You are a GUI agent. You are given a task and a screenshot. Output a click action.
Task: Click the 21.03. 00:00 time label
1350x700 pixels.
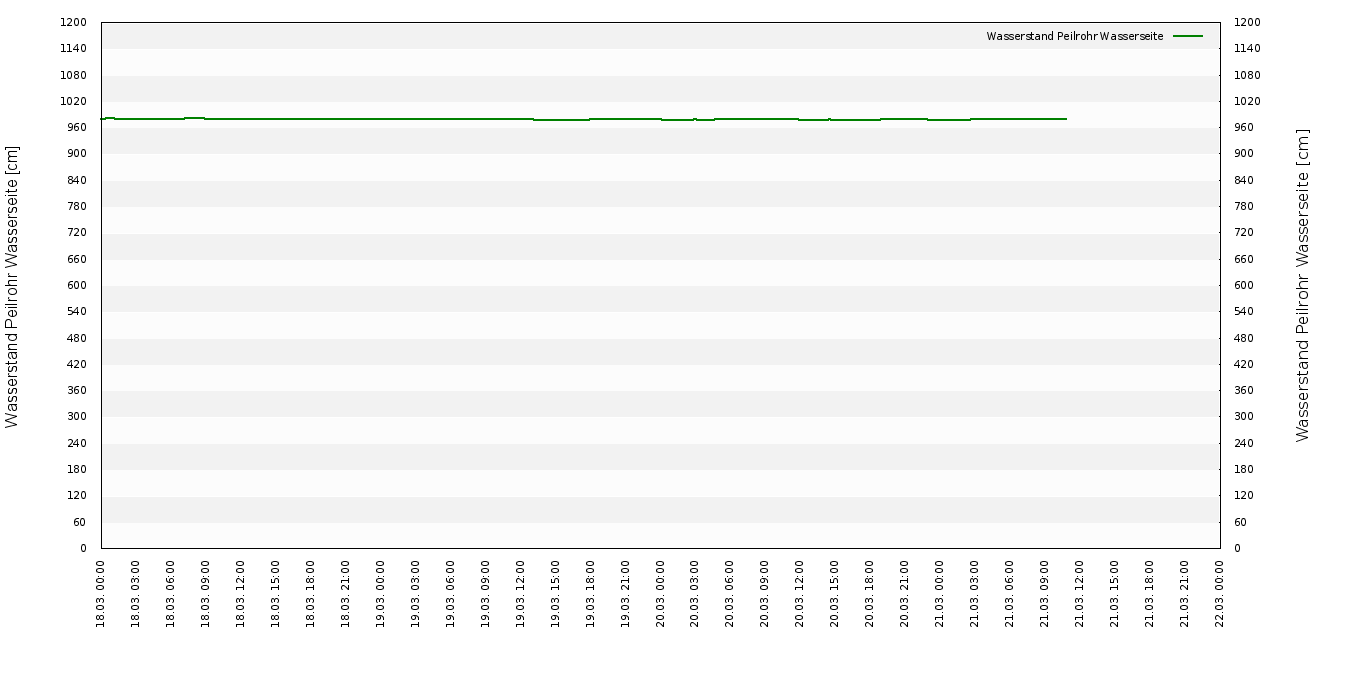tap(940, 594)
